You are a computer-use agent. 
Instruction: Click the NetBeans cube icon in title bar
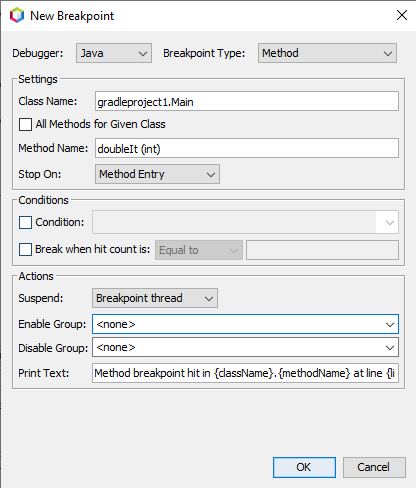coord(17,15)
